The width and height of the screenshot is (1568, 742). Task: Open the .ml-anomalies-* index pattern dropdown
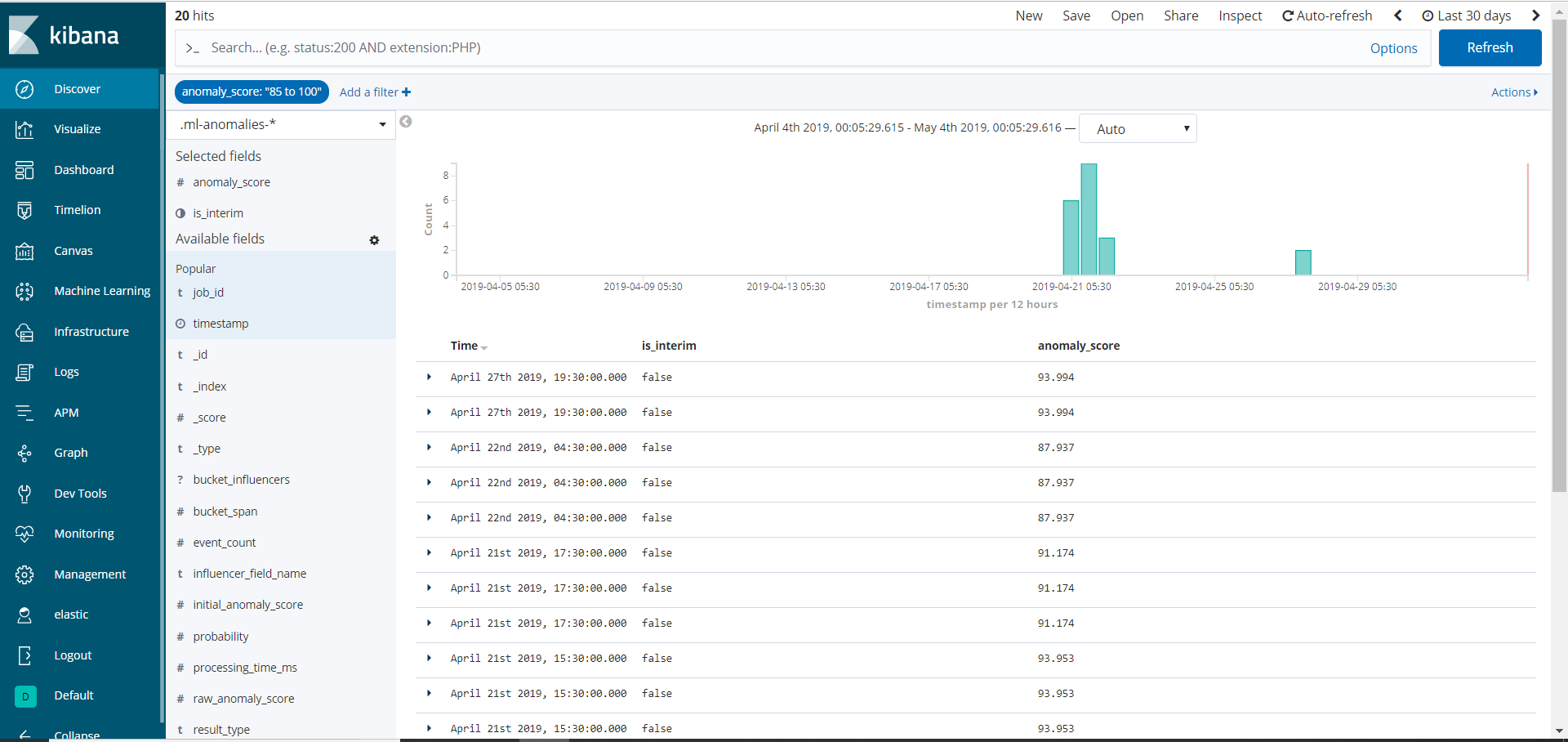[281, 124]
